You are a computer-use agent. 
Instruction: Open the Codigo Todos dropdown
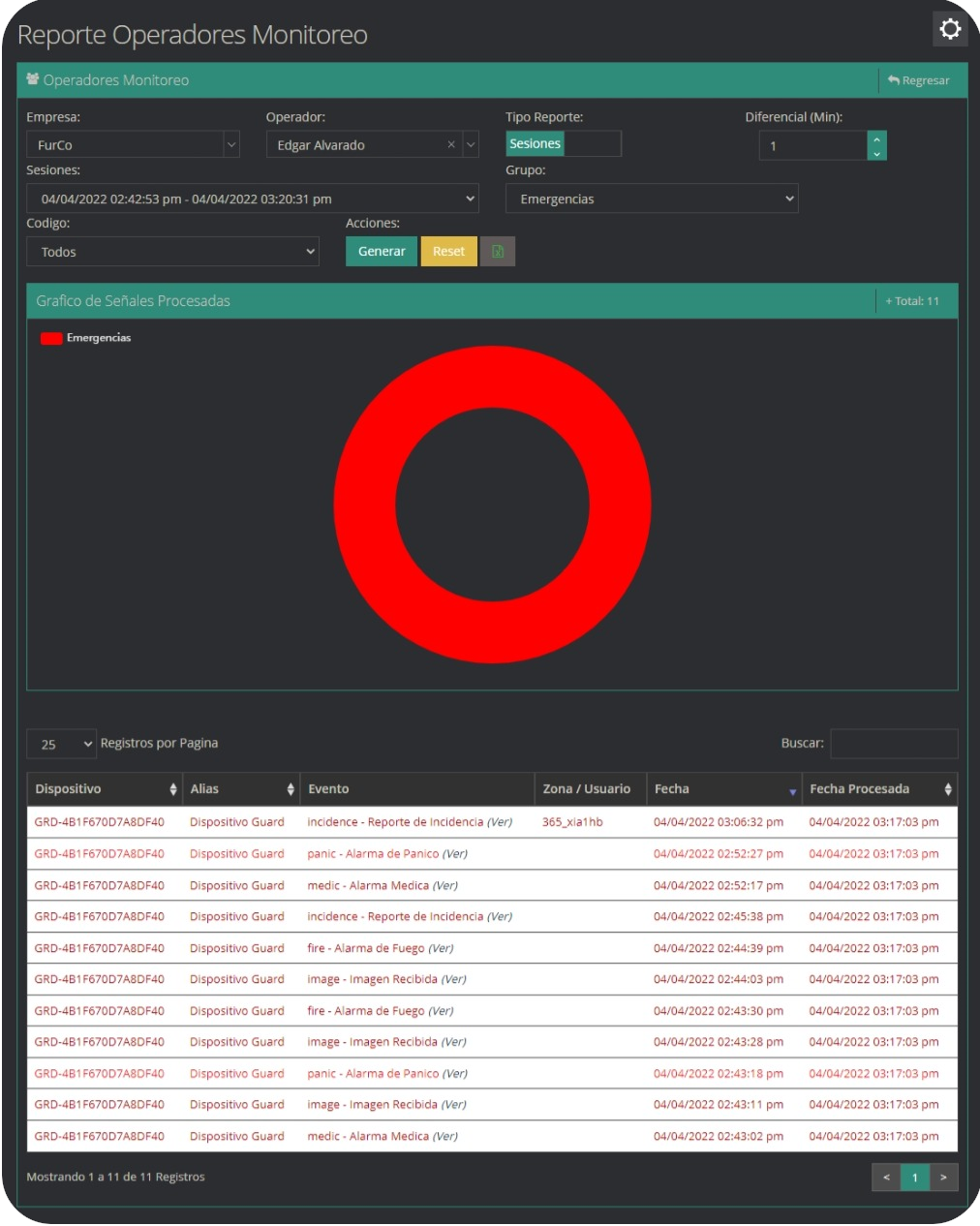(172, 252)
